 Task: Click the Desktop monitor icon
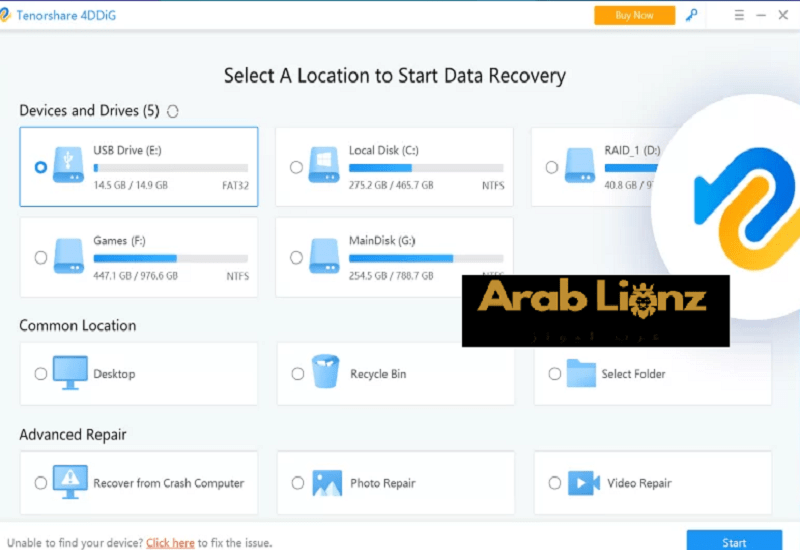(x=70, y=372)
